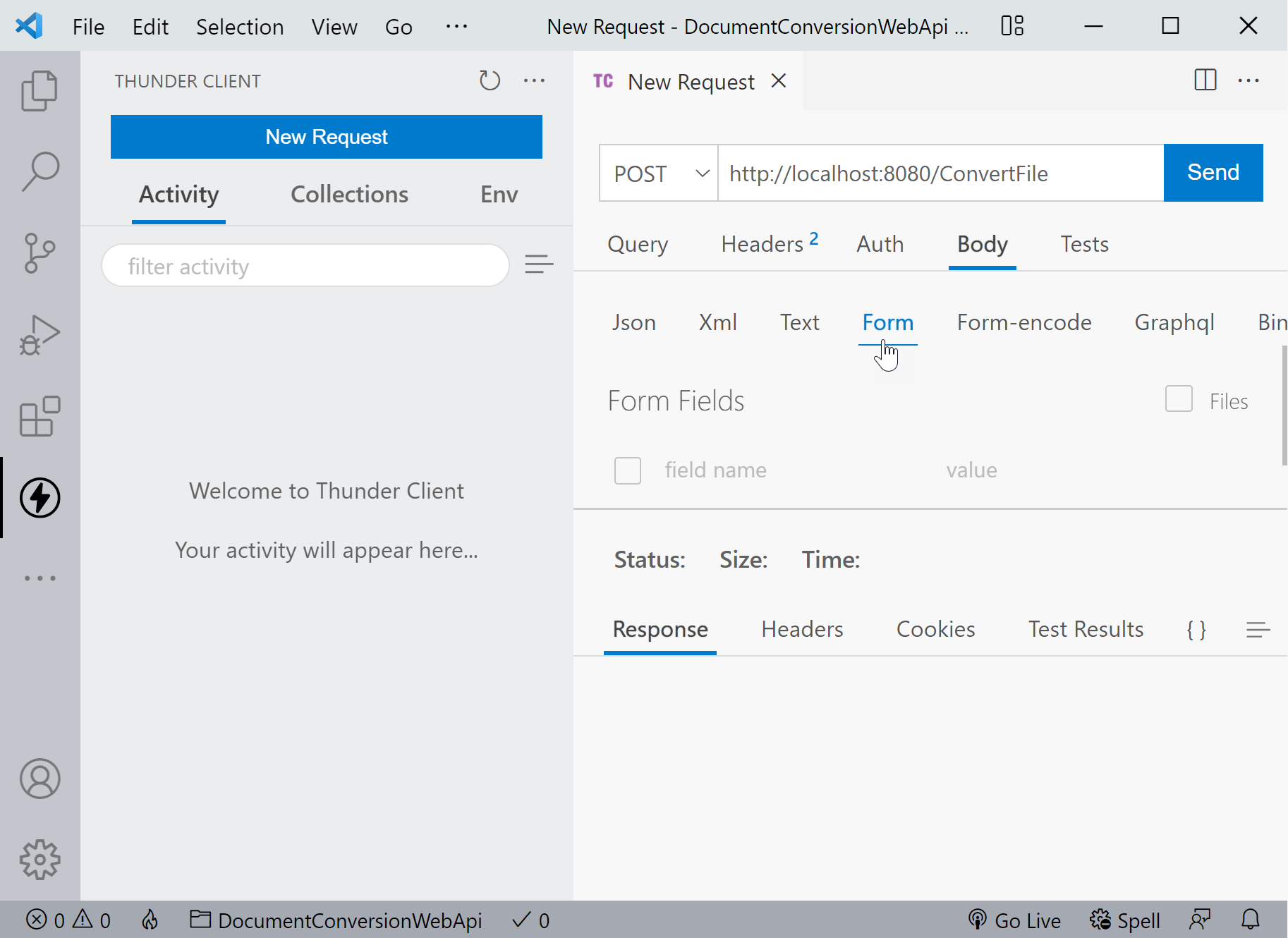This screenshot has width=1288, height=938.
Task: Click the notifications bell in status bar
Action: 1250,920
